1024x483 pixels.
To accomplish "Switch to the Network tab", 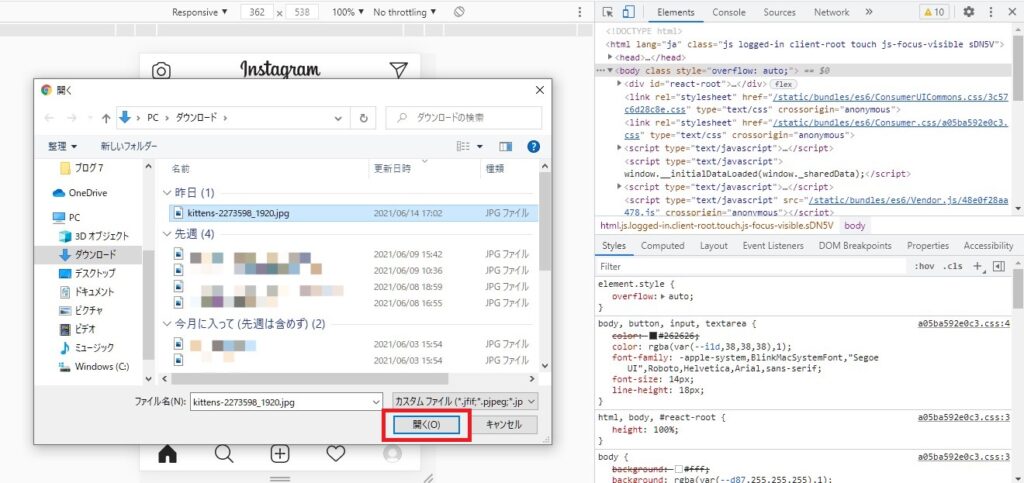I will coord(831,12).
